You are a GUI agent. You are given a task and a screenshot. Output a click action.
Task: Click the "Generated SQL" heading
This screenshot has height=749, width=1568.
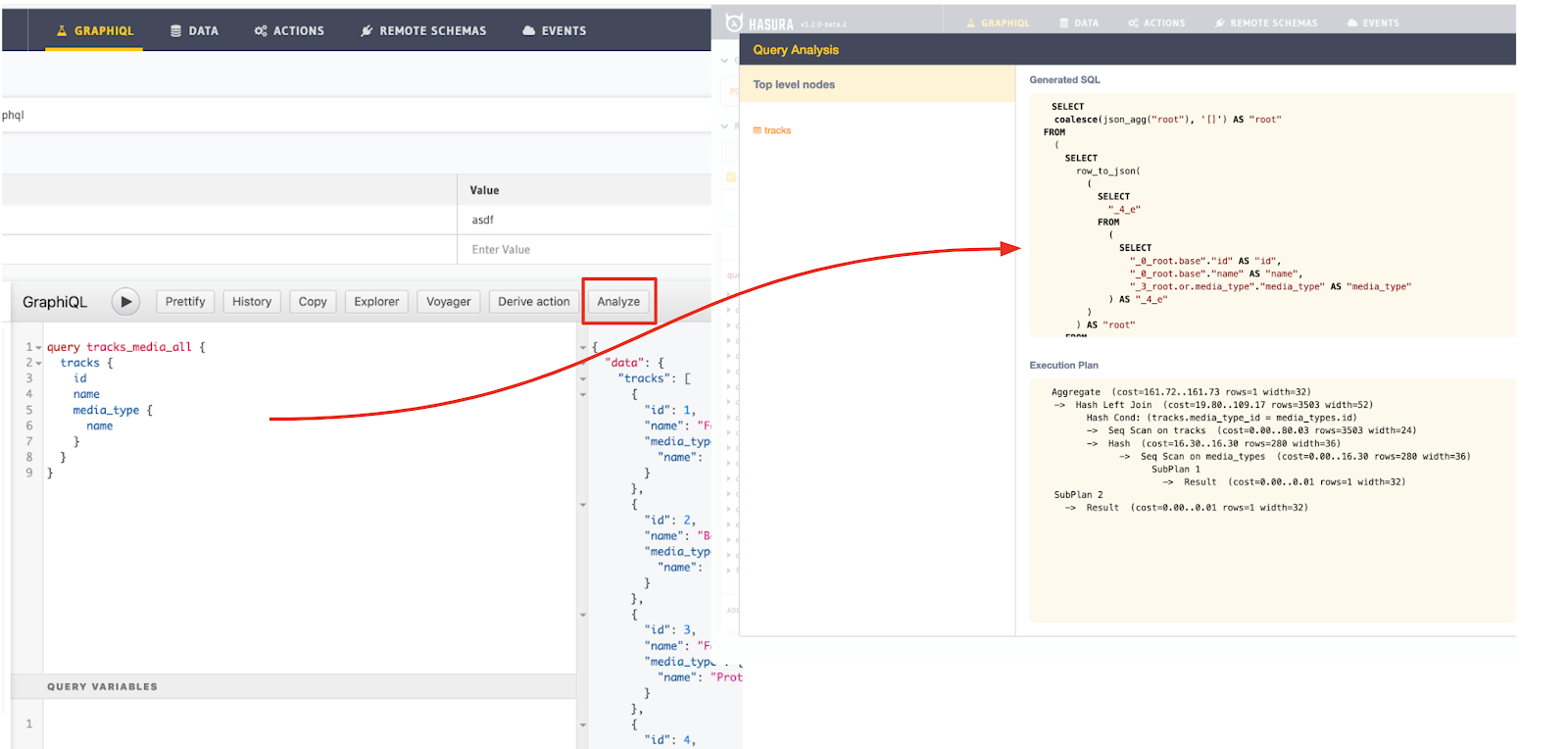click(x=1064, y=79)
